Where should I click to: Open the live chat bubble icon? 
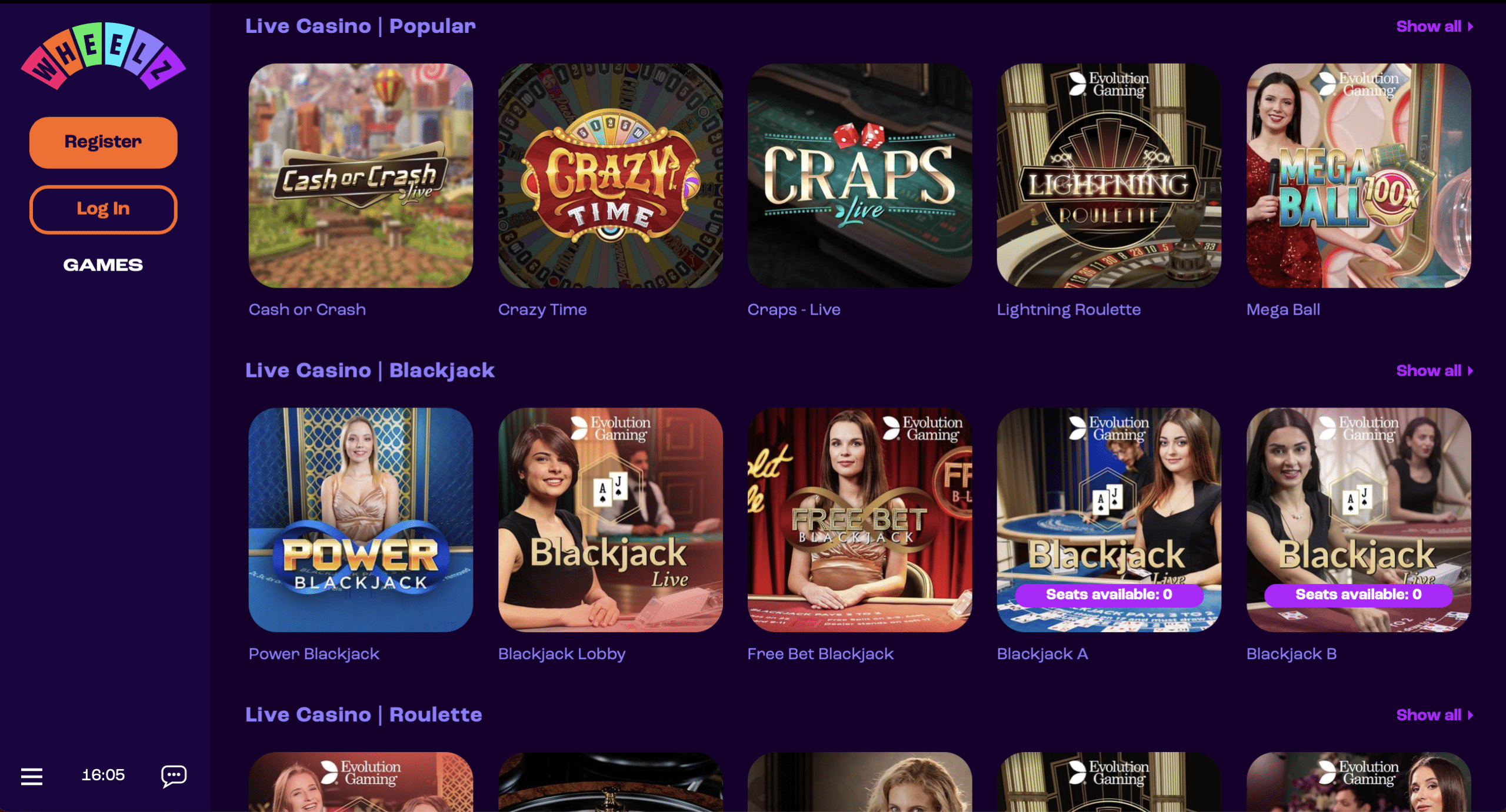coord(174,776)
